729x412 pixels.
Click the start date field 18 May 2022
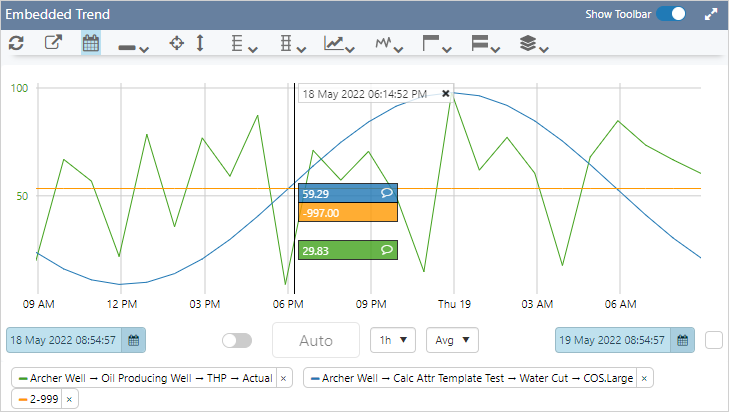point(65,340)
